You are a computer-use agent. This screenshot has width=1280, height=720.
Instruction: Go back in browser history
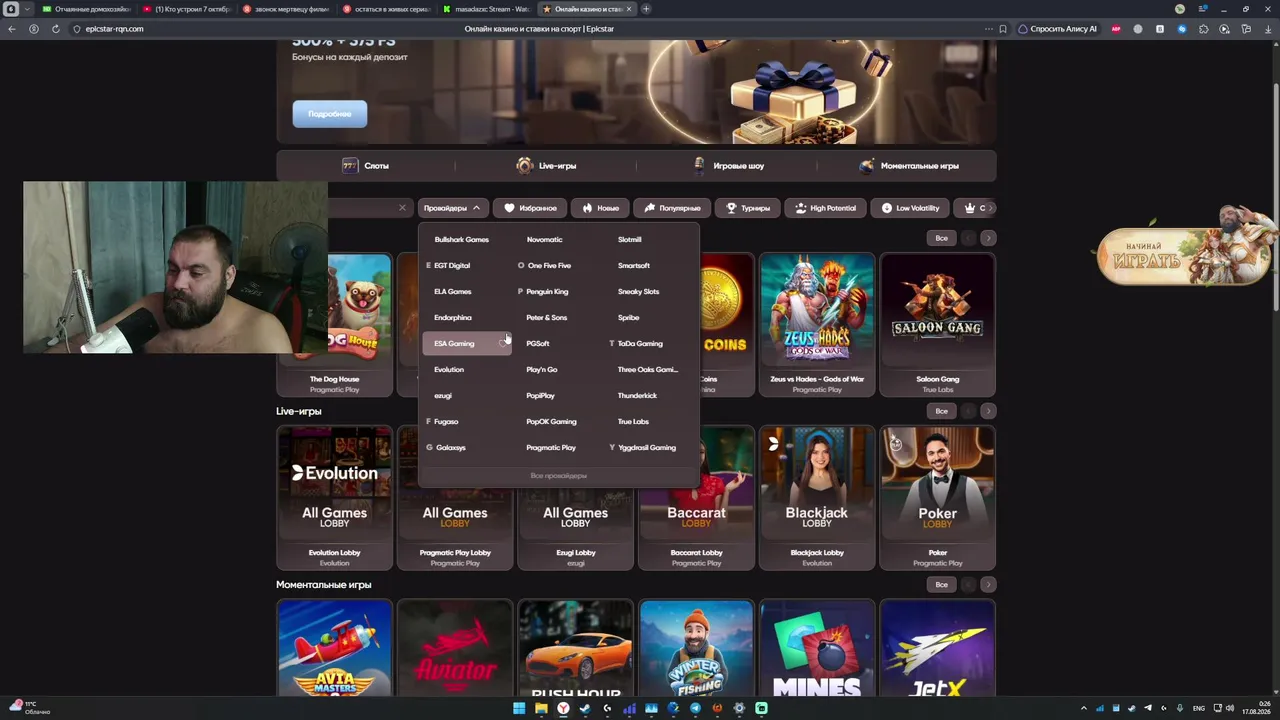tap(12, 29)
